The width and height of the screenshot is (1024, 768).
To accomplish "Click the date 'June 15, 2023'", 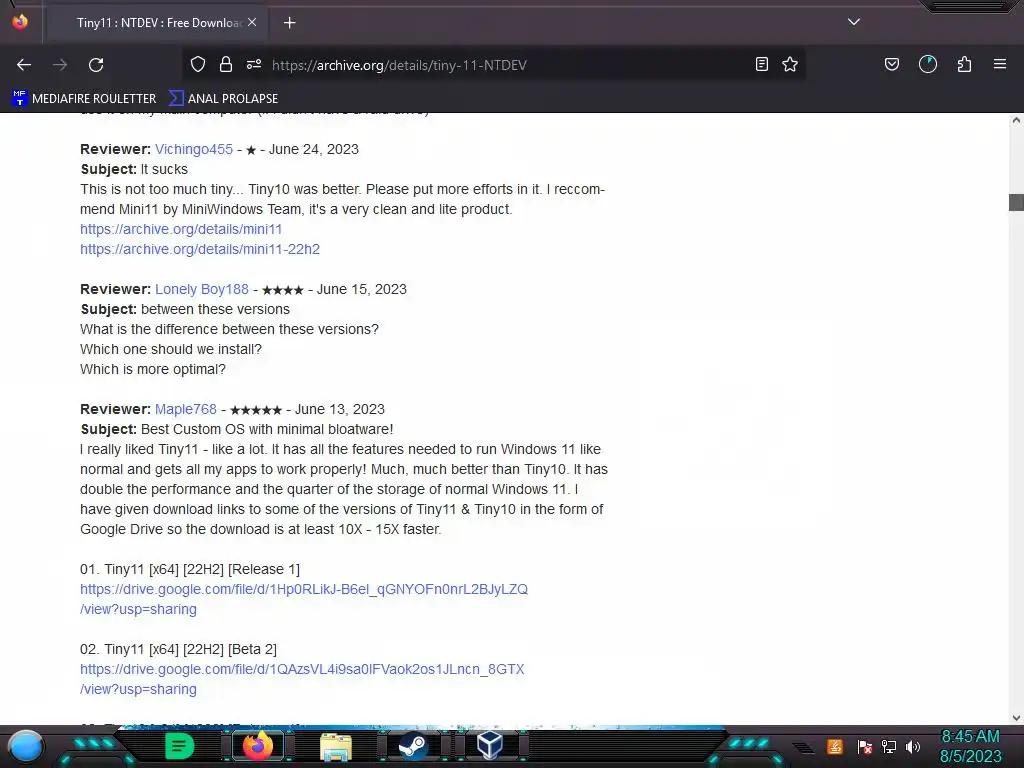I will (362, 289).
